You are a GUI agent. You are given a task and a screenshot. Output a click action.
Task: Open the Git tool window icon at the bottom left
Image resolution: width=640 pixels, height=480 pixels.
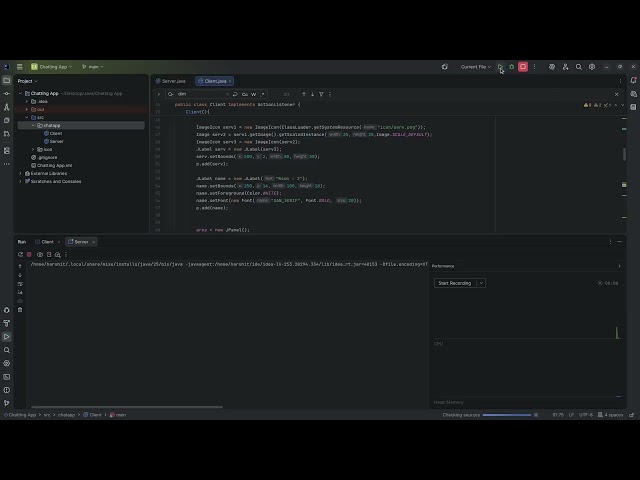coord(7,403)
